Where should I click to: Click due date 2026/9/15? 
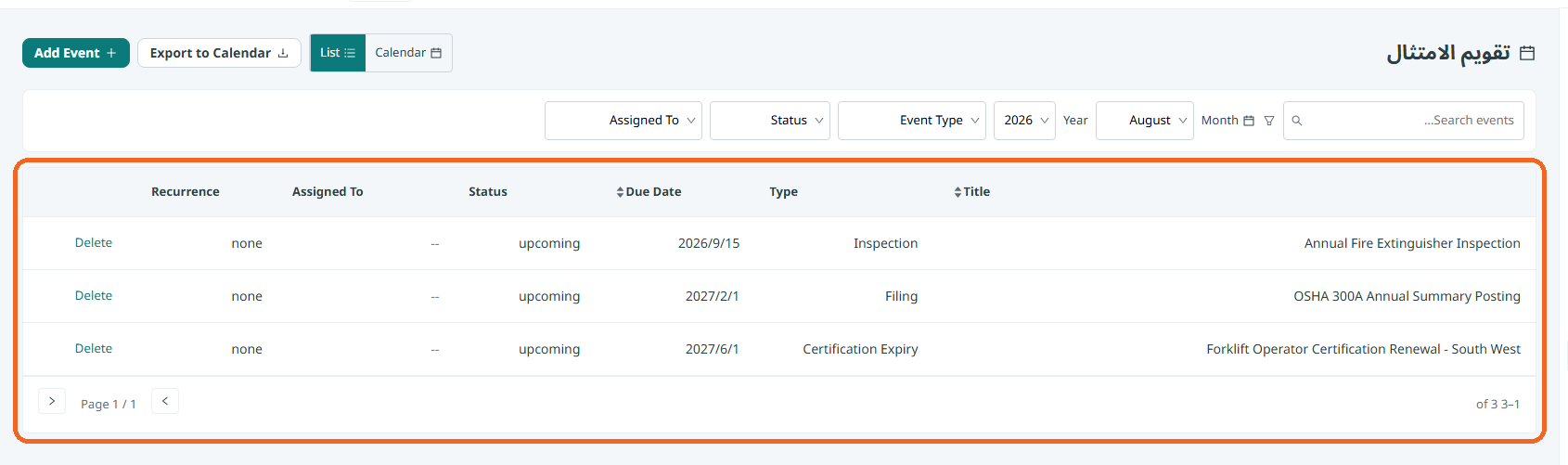(709, 243)
